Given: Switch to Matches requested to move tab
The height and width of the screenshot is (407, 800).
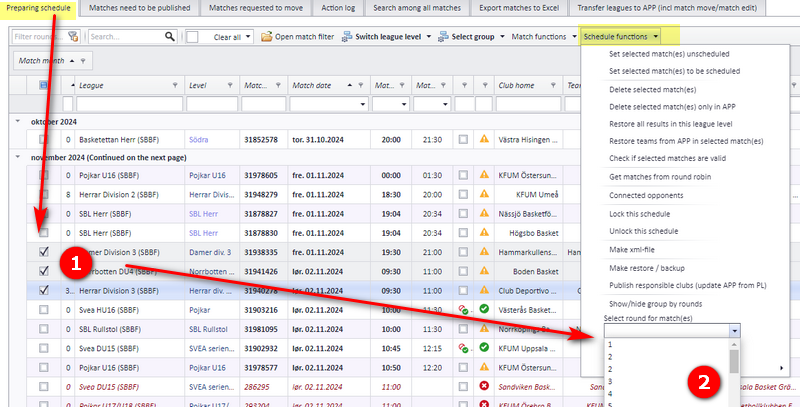Looking at the screenshot, I should [x=256, y=8].
